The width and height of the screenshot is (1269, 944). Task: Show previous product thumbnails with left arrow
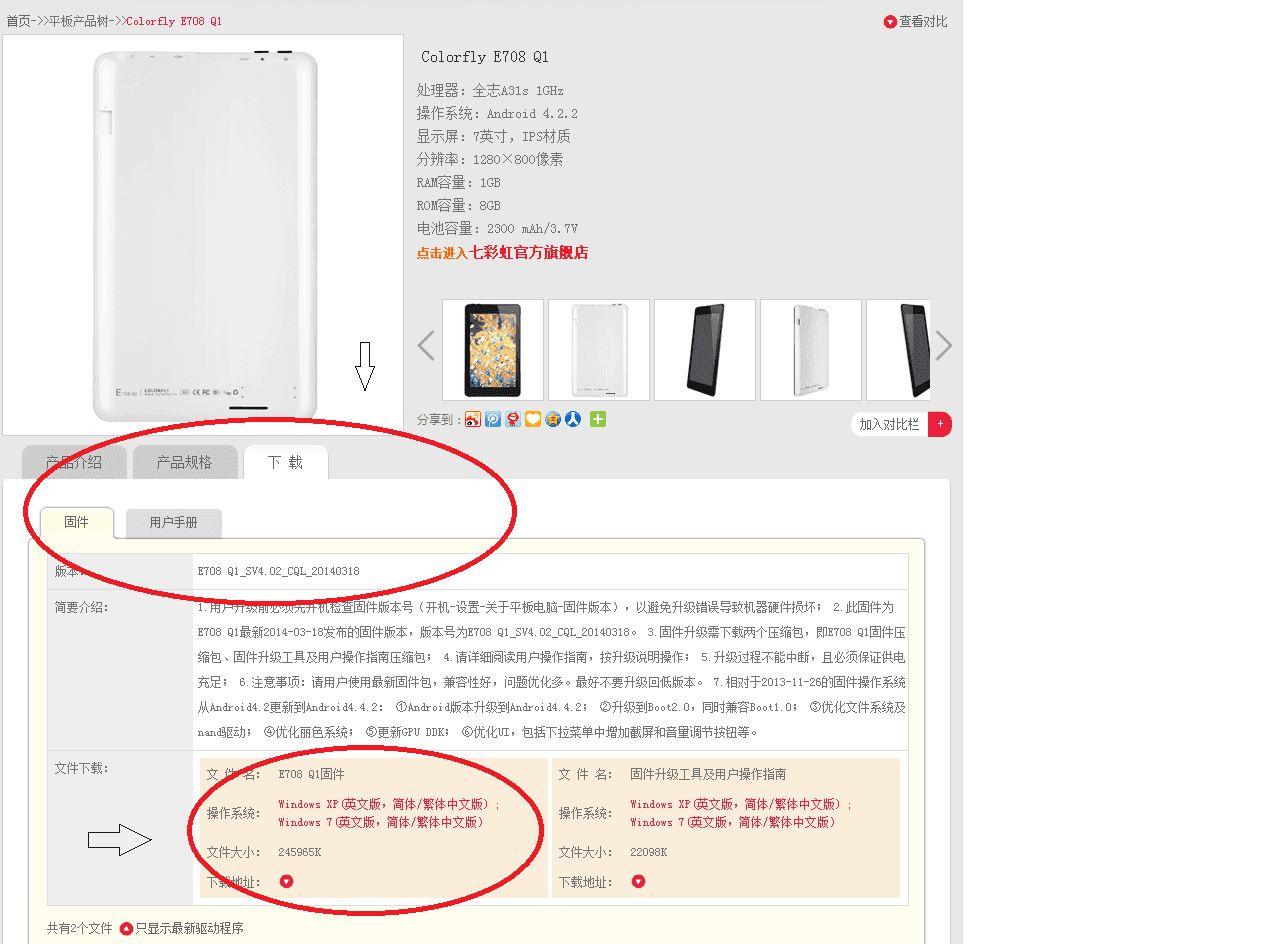pyautogui.click(x=426, y=346)
